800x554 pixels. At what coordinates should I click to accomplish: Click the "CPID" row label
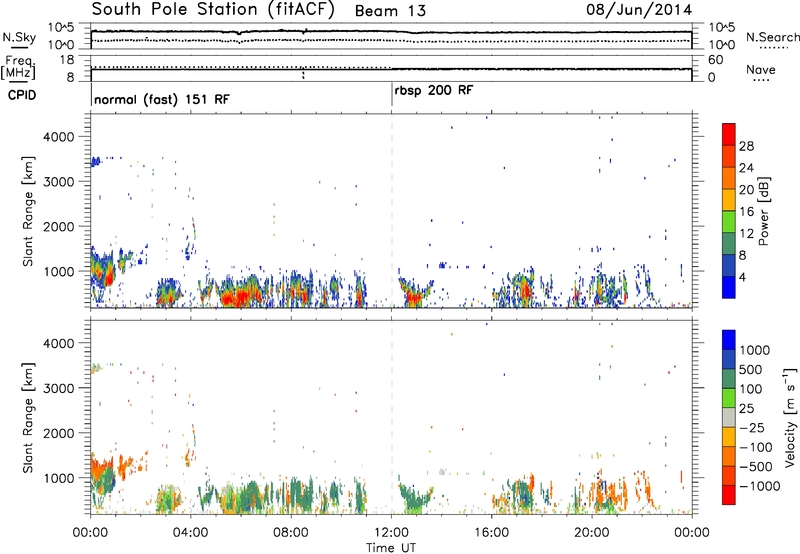pyautogui.click(x=21, y=95)
